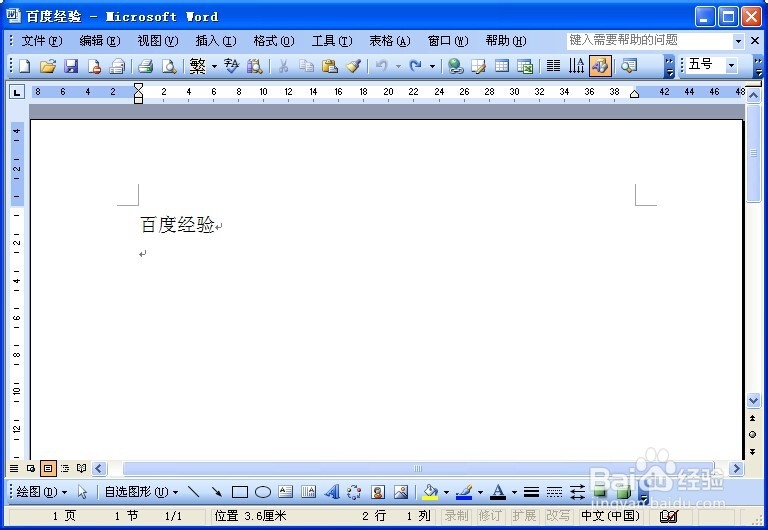Click the Redo arrow icon
768x530 pixels.
coord(416,66)
